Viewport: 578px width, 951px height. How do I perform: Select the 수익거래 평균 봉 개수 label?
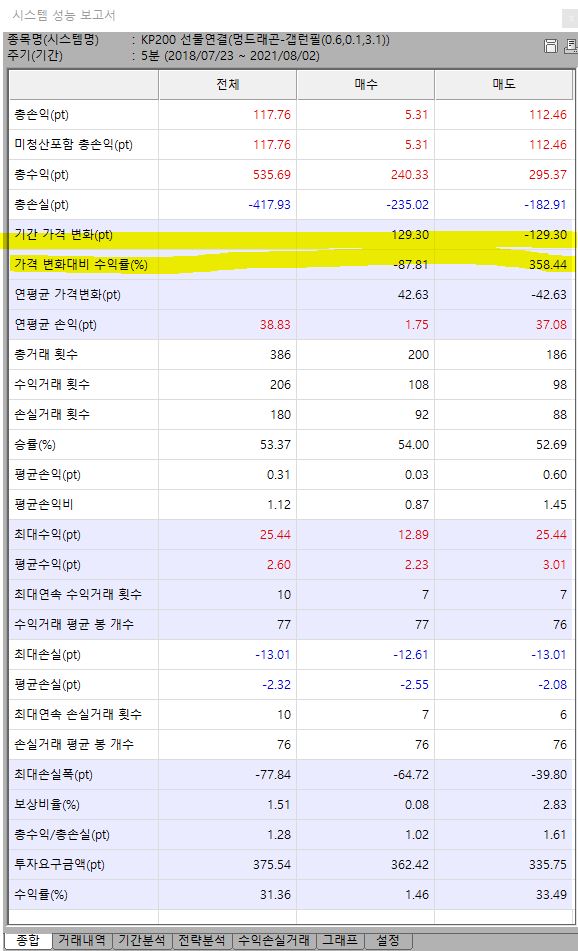pos(74,625)
